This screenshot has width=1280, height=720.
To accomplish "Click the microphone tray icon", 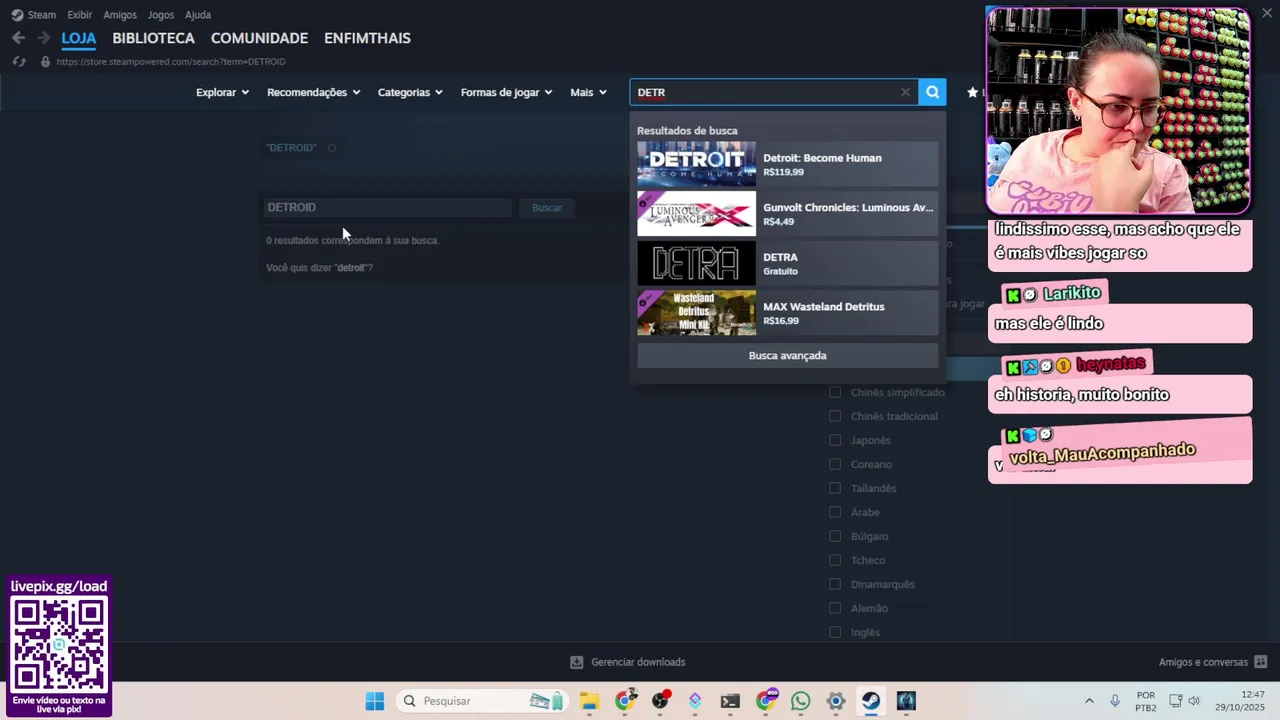I will [1115, 701].
